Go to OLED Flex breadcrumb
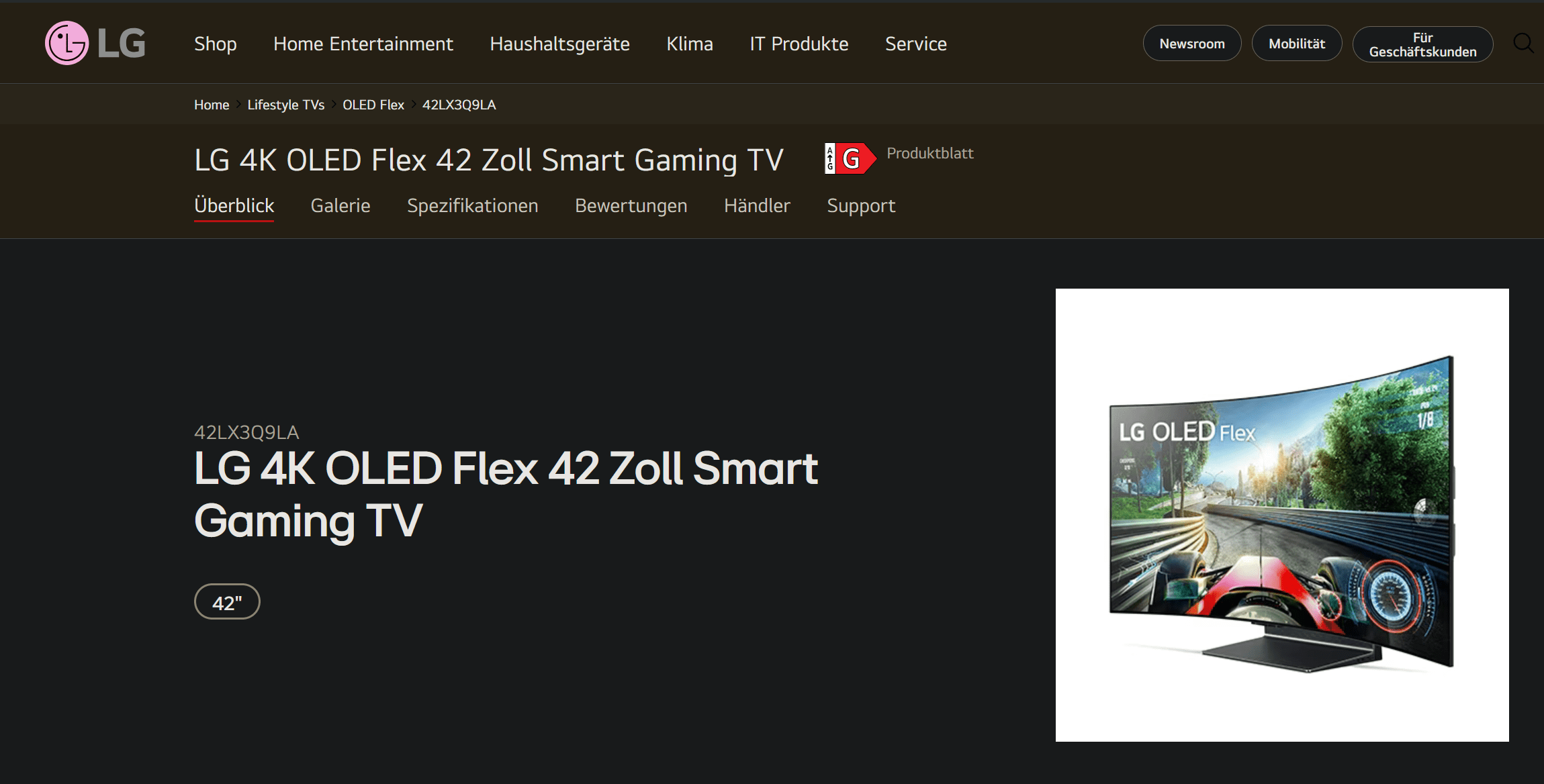Image resolution: width=1544 pixels, height=784 pixels. 373,105
